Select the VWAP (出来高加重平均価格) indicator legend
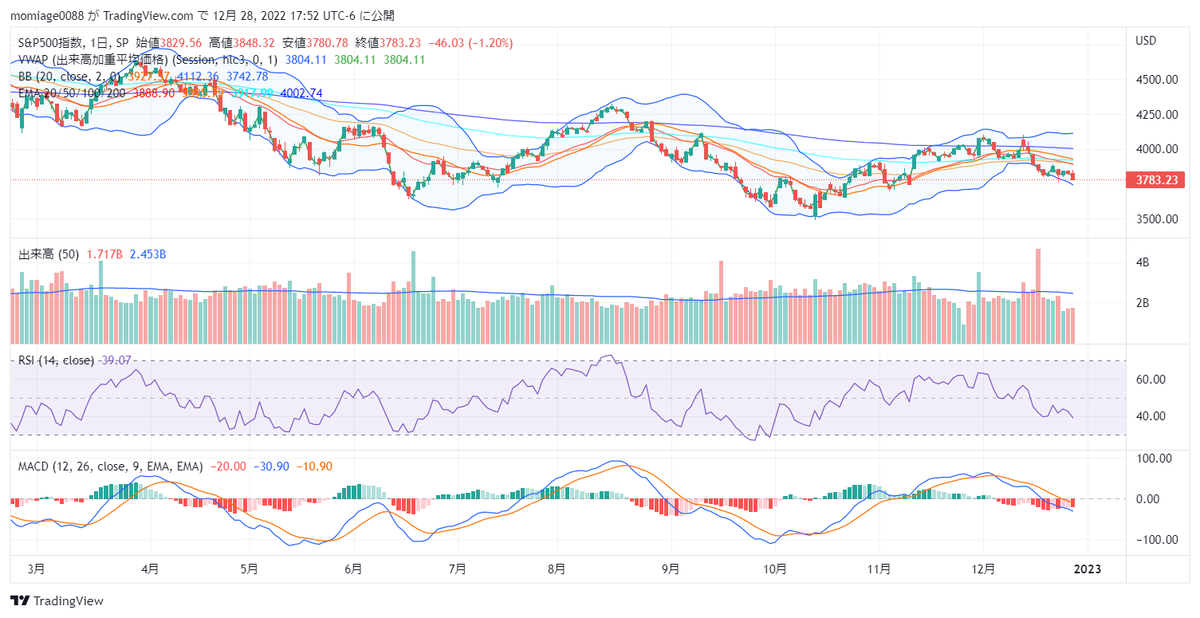The image size is (1200, 618). (150, 60)
